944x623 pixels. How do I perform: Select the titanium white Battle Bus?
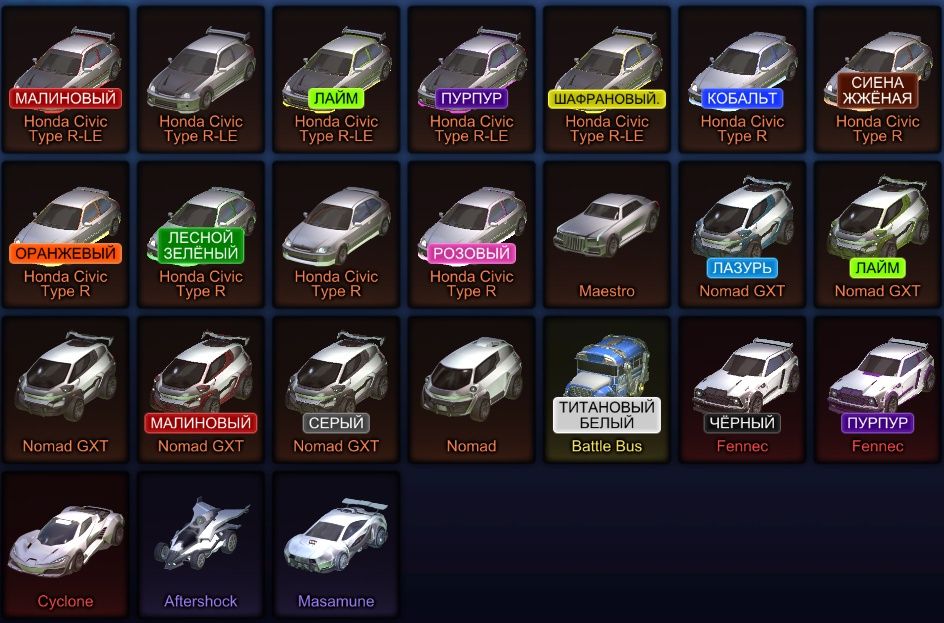(607, 390)
